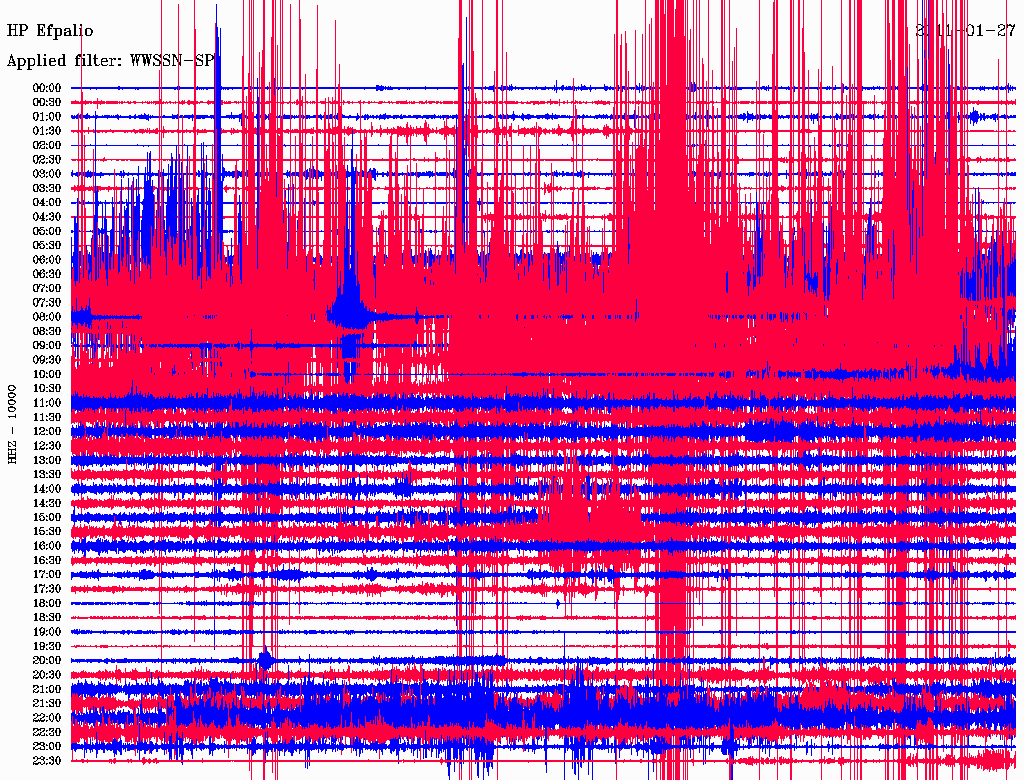Select the 04:30 time label
The image size is (1024, 780).
(47, 217)
